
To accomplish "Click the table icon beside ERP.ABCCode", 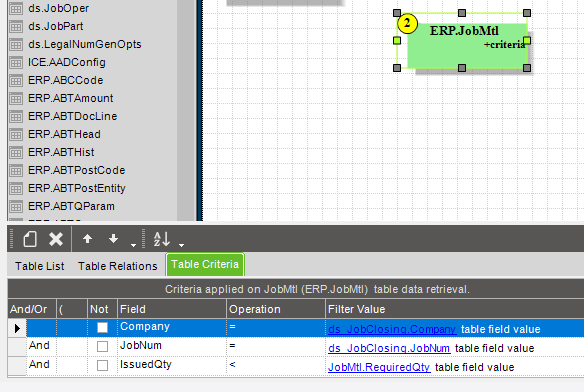I will point(16,80).
